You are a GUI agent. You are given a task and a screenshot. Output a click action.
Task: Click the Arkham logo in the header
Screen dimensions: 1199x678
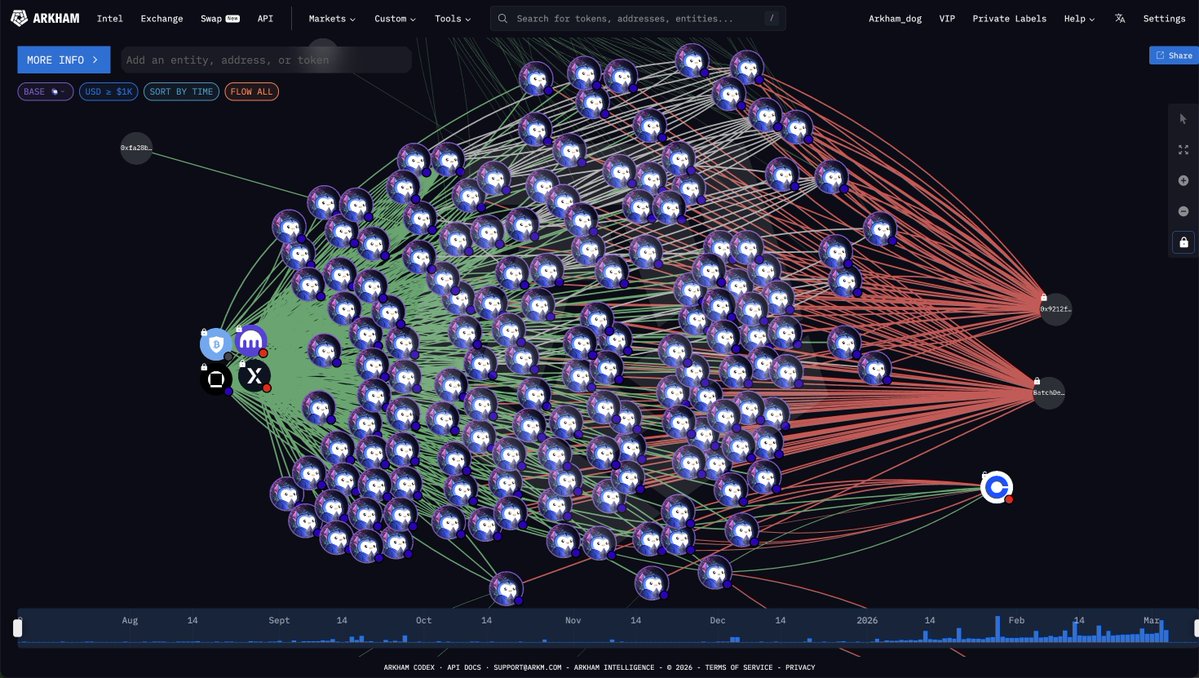45,18
